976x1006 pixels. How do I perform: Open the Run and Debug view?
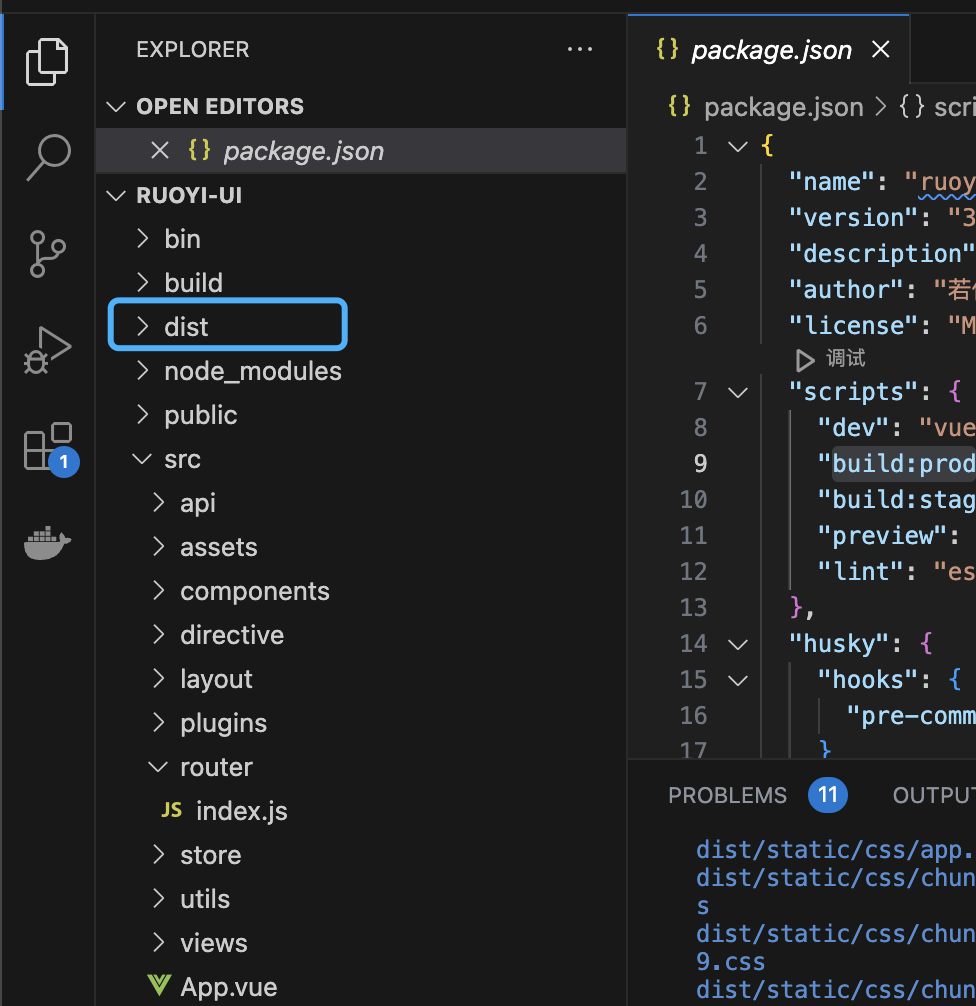coord(47,350)
